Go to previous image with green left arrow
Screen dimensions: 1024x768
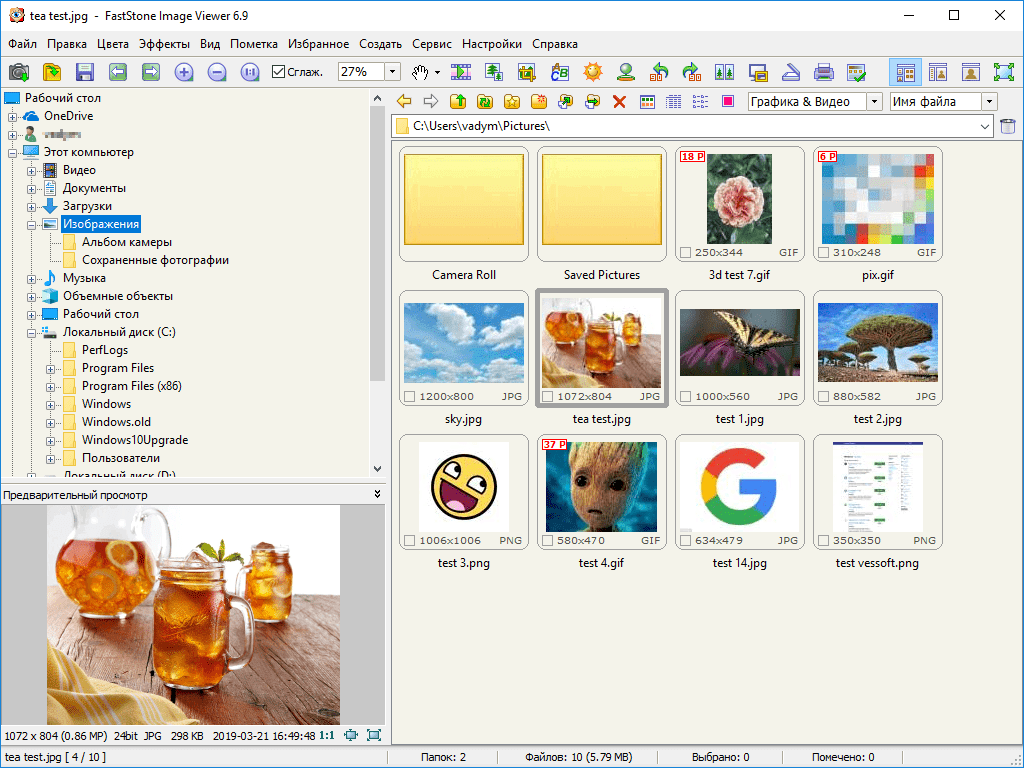[118, 72]
